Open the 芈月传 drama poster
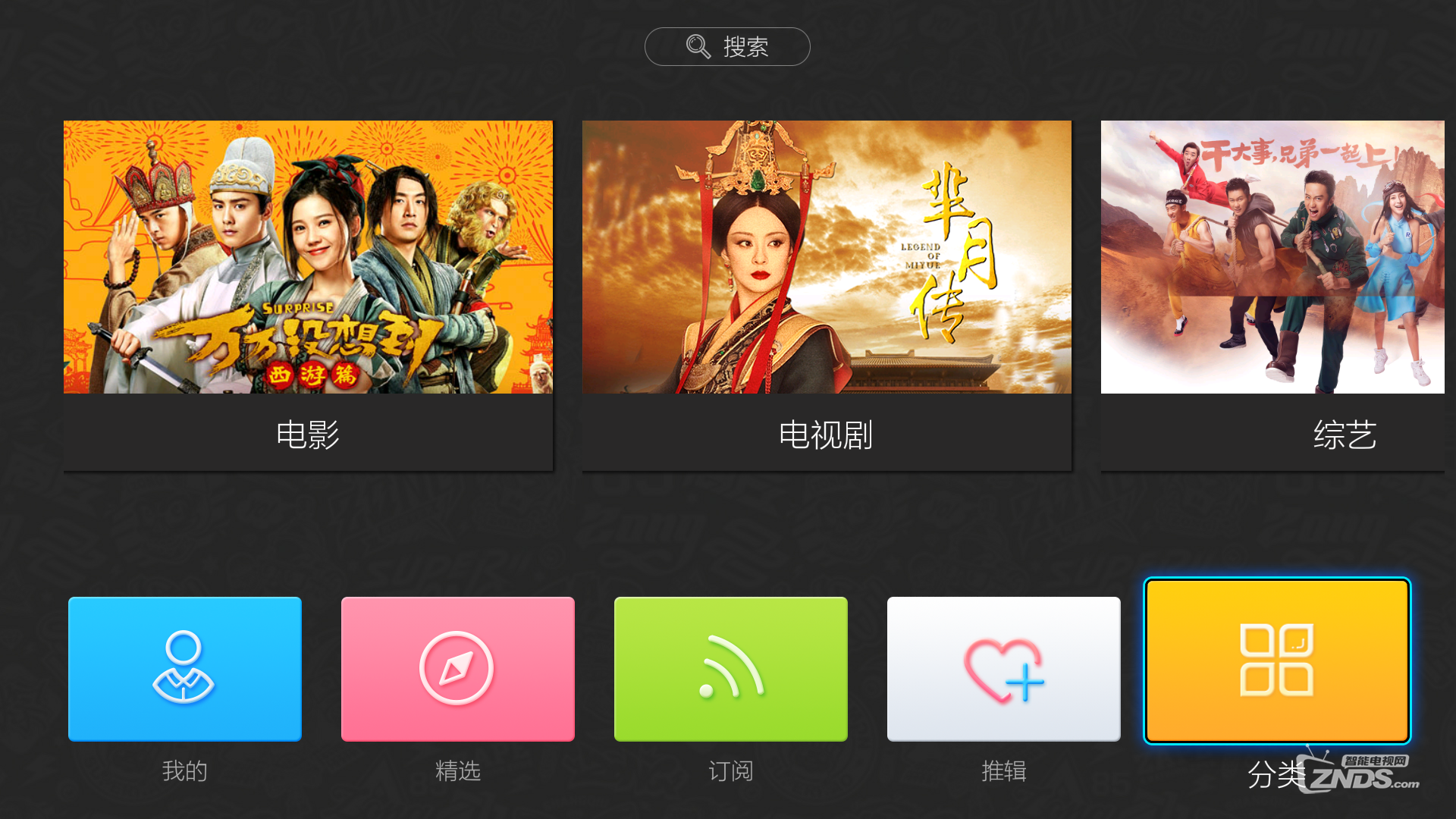The image size is (1456, 819). 827,257
